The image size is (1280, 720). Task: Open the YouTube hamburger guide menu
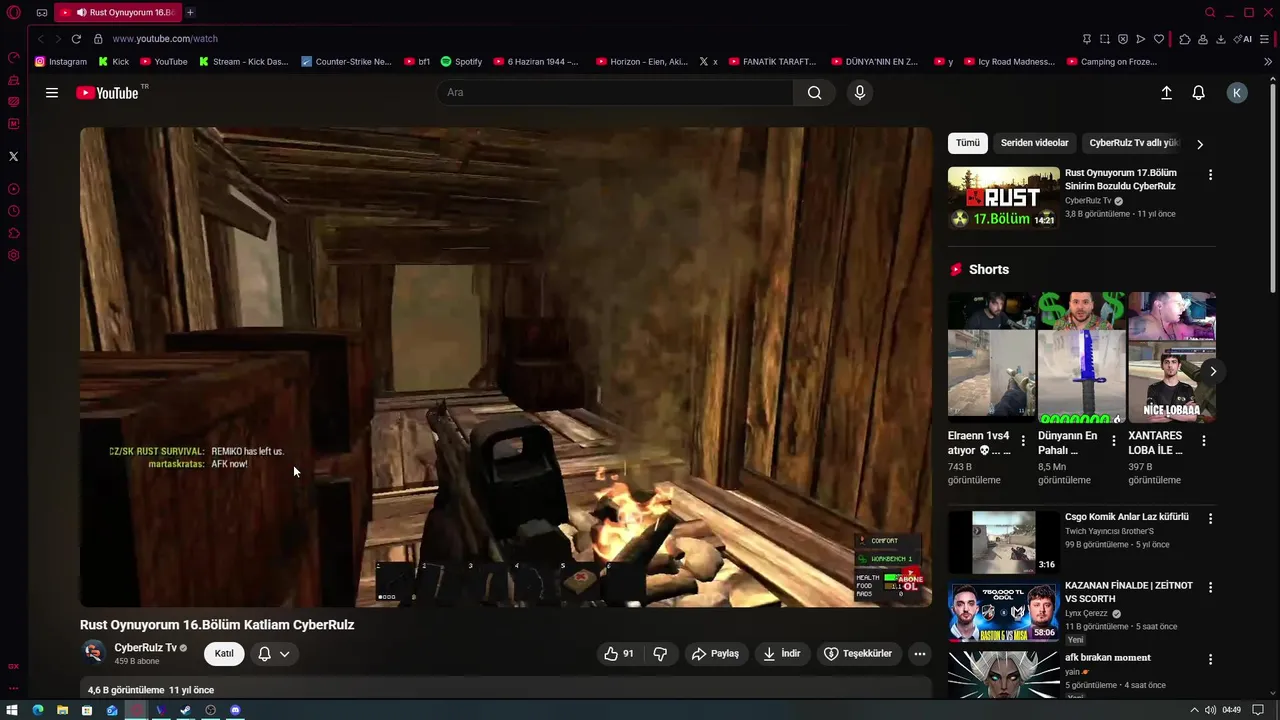(x=52, y=93)
